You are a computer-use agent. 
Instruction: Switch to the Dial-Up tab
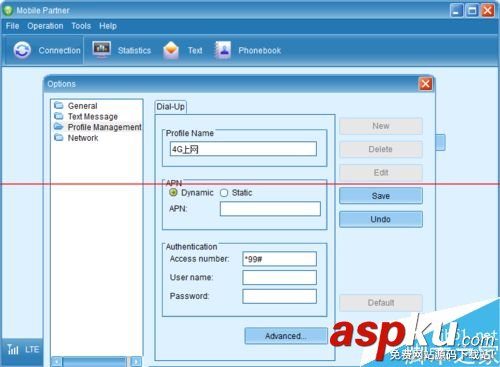click(170, 107)
